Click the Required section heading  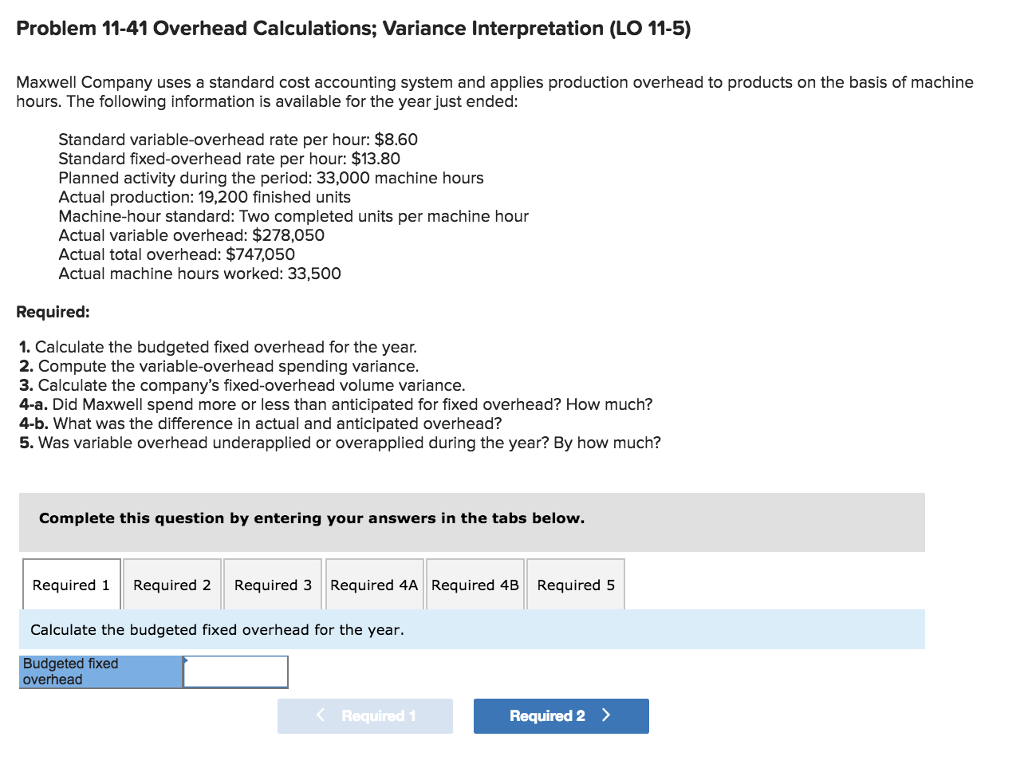tap(53, 311)
